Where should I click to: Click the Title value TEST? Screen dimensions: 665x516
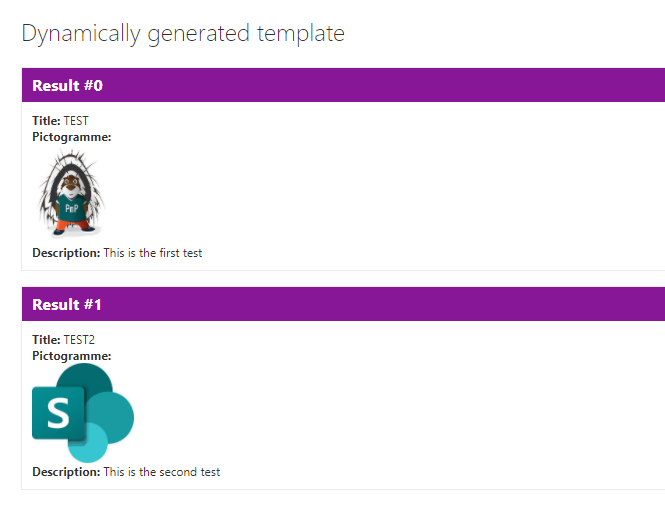pyautogui.click(x=76, y=121)
